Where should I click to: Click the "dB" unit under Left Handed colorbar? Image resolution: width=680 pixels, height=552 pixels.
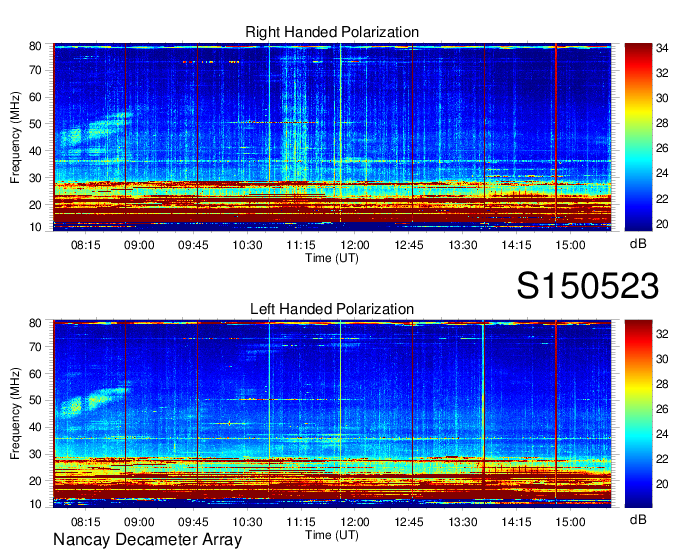pos(638,519)
